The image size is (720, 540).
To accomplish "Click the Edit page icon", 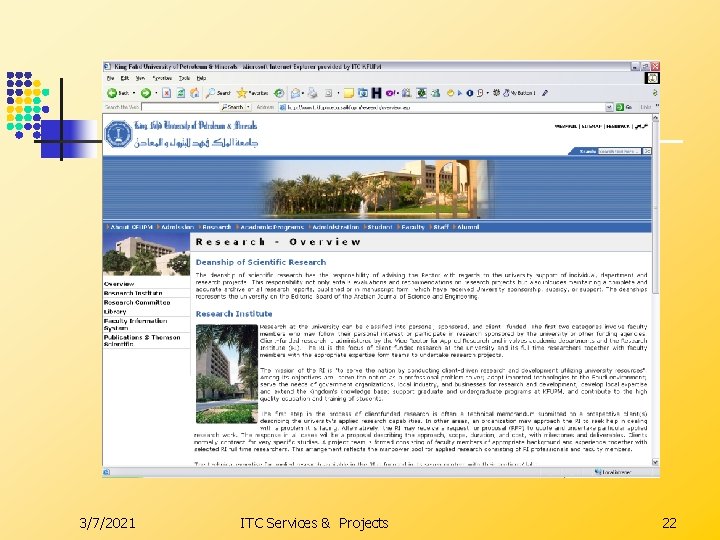I will pyautogui.click(x=329, y=93).
